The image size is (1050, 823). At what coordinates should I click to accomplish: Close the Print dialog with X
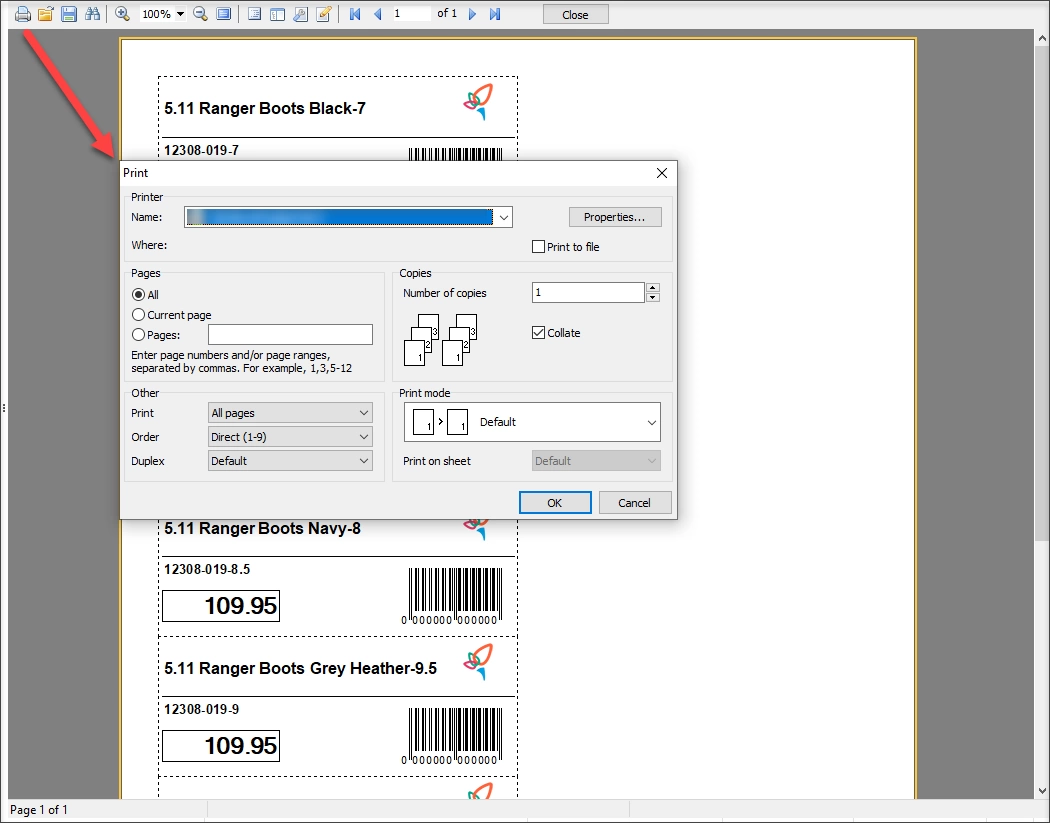tap(662, 173)
